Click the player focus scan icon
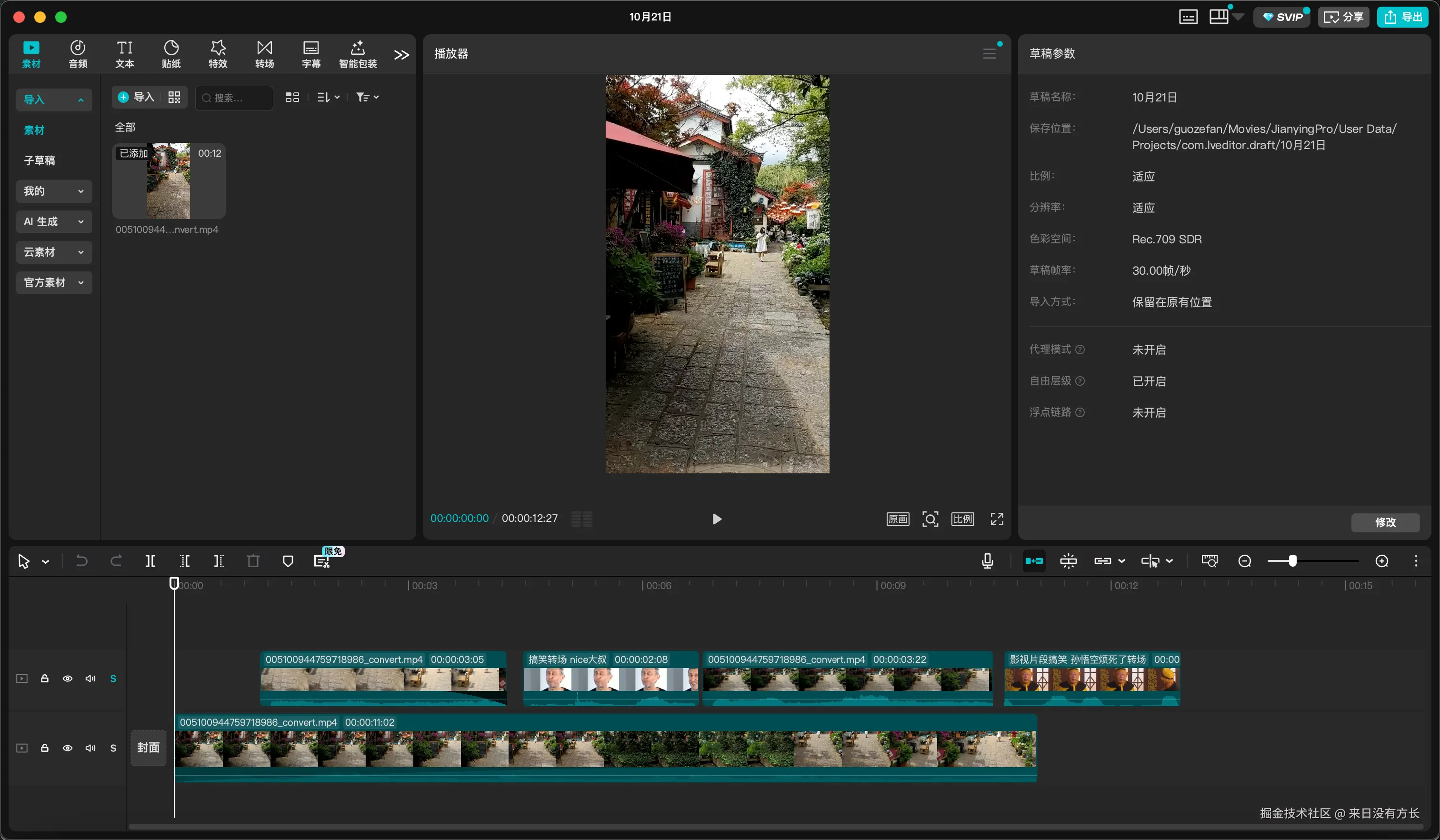 click(x=930, y=519)
